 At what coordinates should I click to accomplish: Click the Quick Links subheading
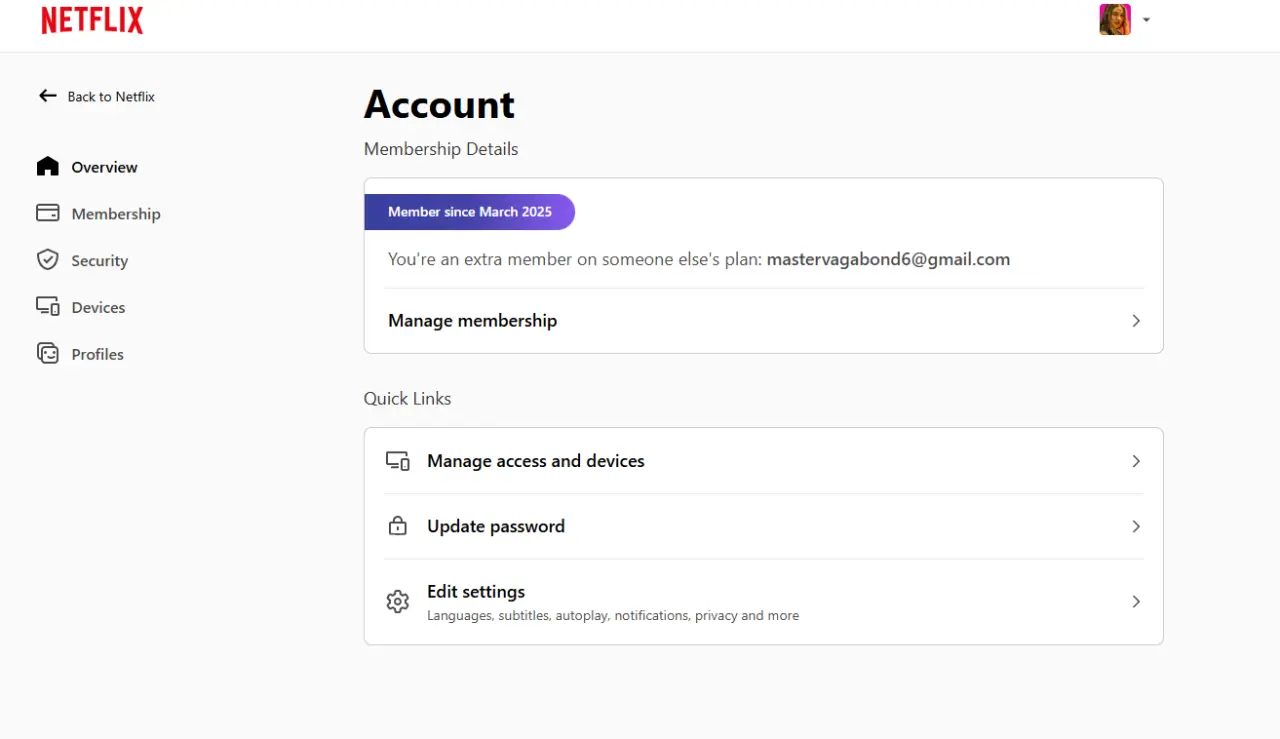407,398
